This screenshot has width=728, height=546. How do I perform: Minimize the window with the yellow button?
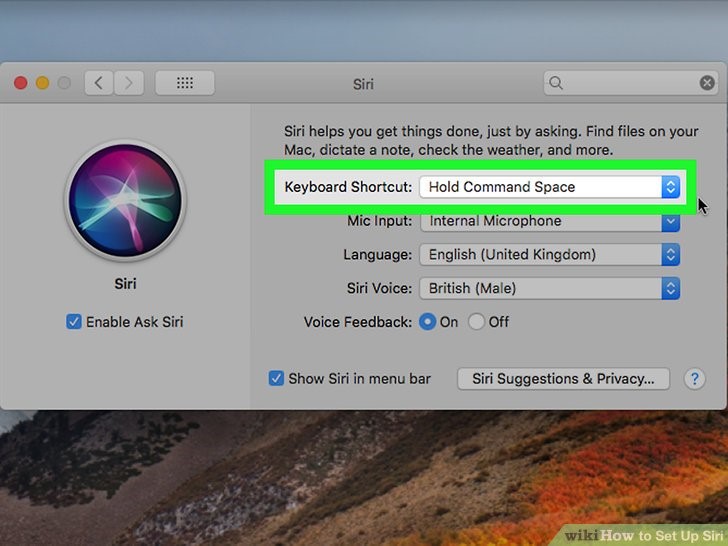click(x=43, y=84)
